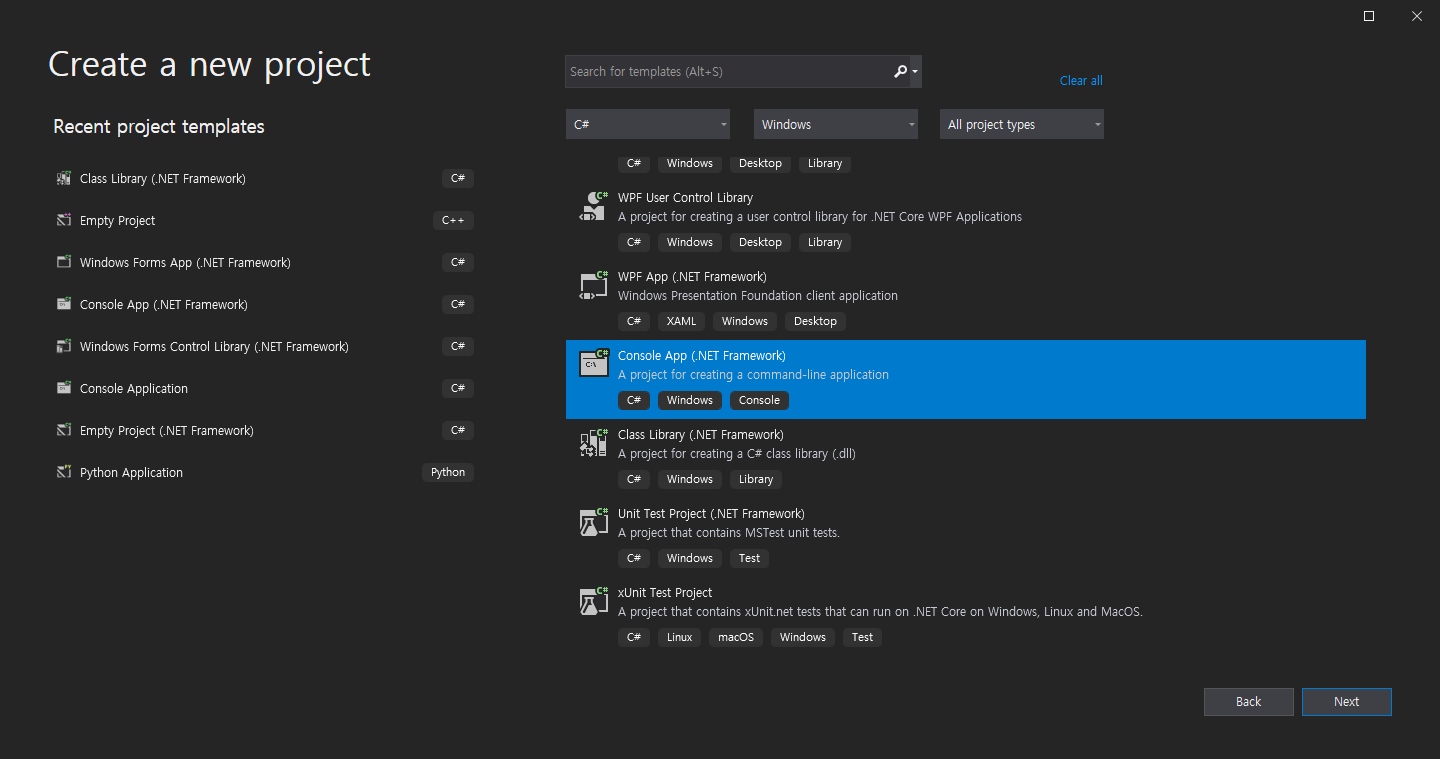
Task: Open the C# language filter dropdown
Action: pyautogui.click(x=648, y=124)
